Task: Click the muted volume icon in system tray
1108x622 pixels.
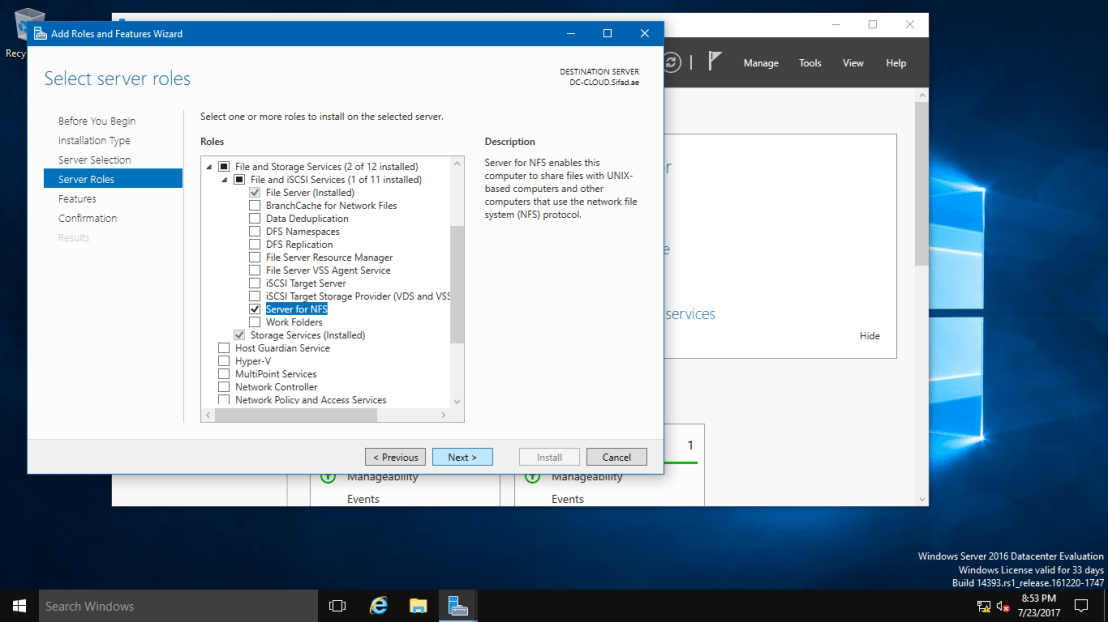Action: pyautogui.click(x=1005, y=605)
